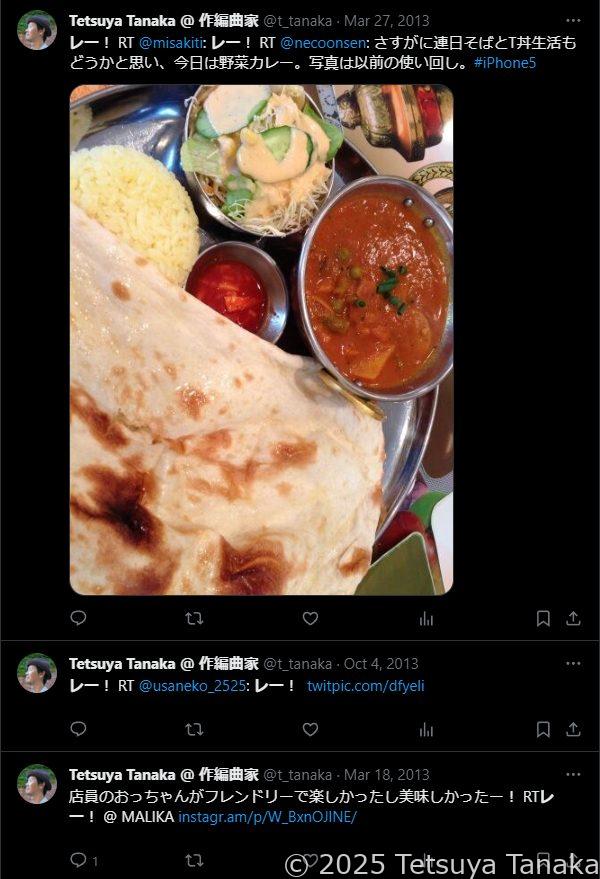Image resolution: width=600 pixels, height=879 pixels.
Task: Bookmark the Oct 4, 2013 tweet
Action: click(x=543, y=729)
